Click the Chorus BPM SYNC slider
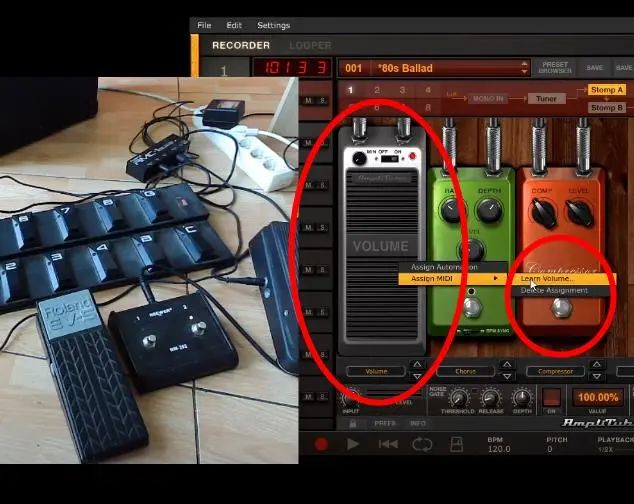634x504 pixels. pos(471,331)
